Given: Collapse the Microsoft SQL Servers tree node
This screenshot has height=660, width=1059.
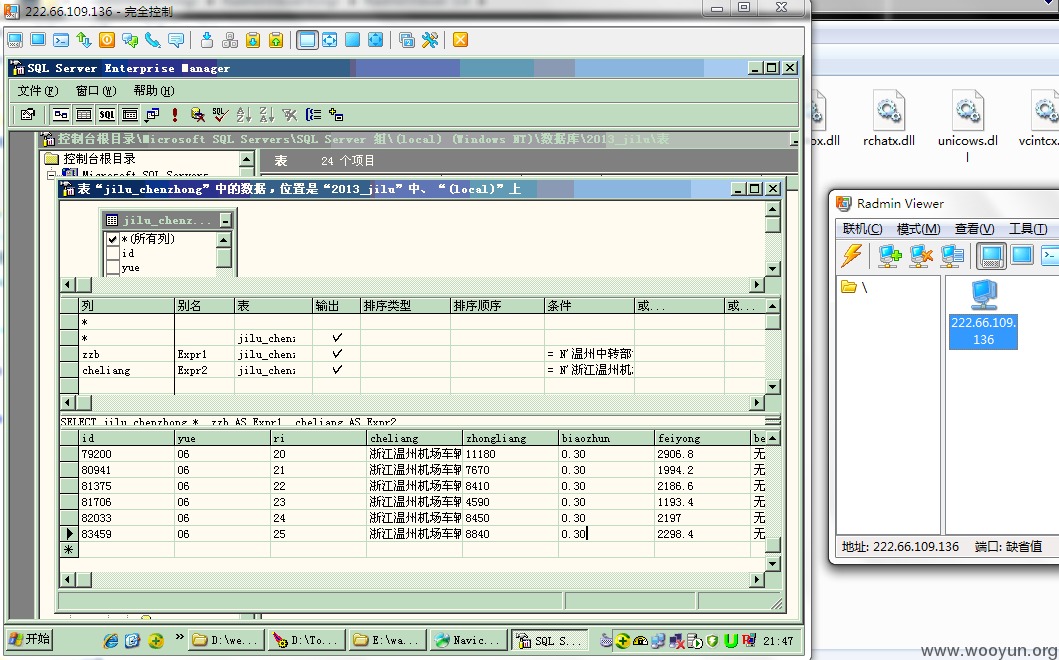Looking at the screenshot, I should coord(51,175).
